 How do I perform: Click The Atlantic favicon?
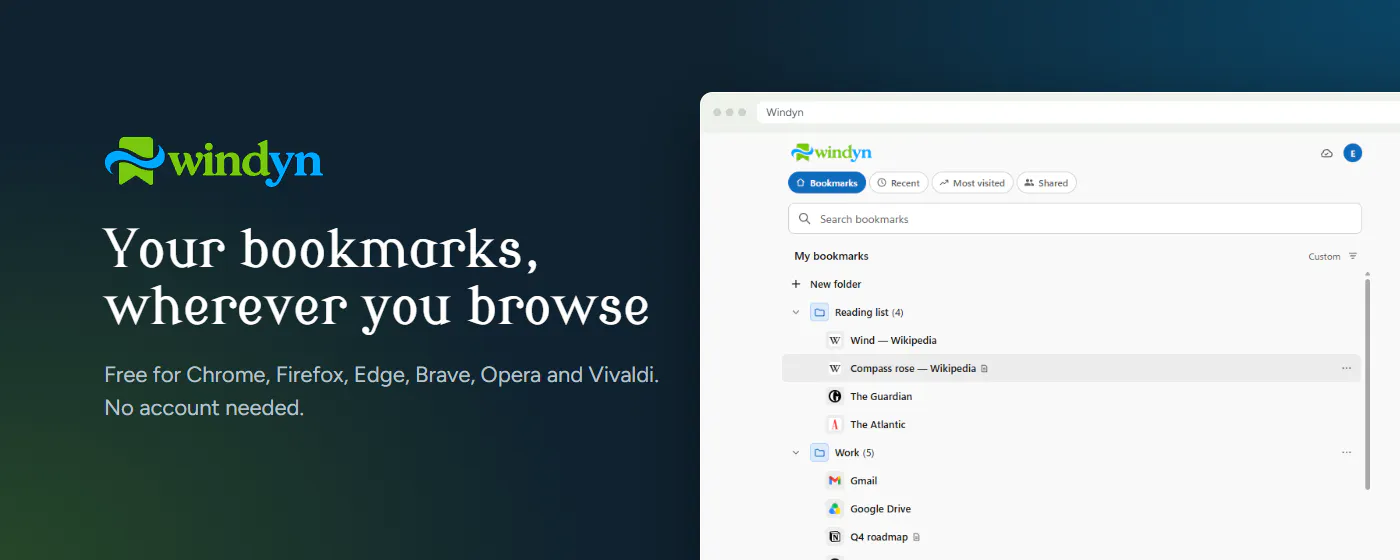pos(835,425)
